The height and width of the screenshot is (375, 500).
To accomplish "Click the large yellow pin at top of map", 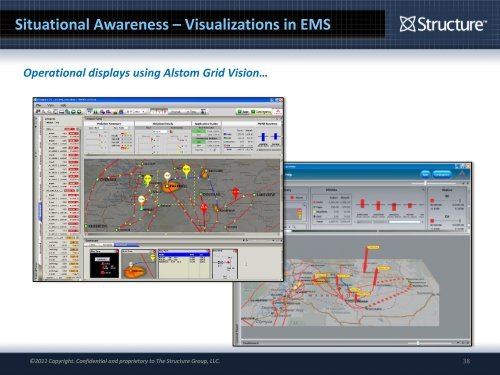I will pos(186,171).
